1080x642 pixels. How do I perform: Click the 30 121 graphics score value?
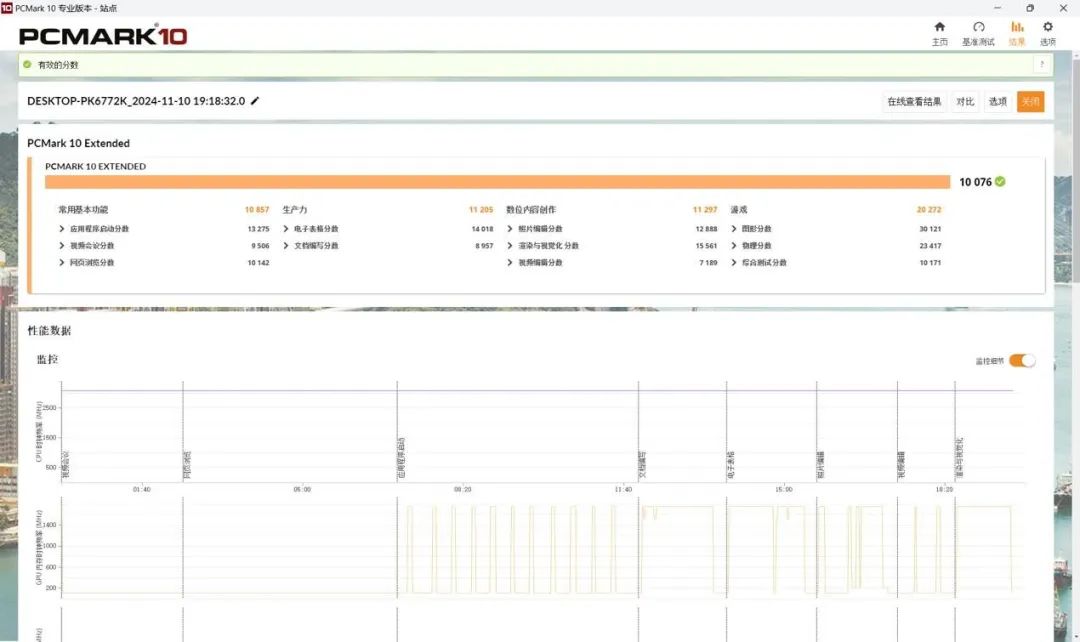click(x=930, y=229)
